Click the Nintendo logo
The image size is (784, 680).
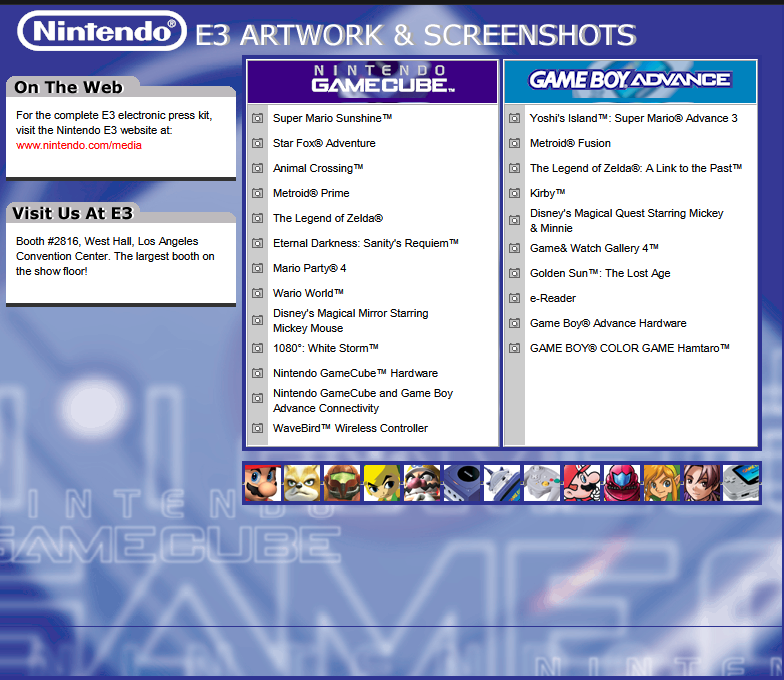102,31
